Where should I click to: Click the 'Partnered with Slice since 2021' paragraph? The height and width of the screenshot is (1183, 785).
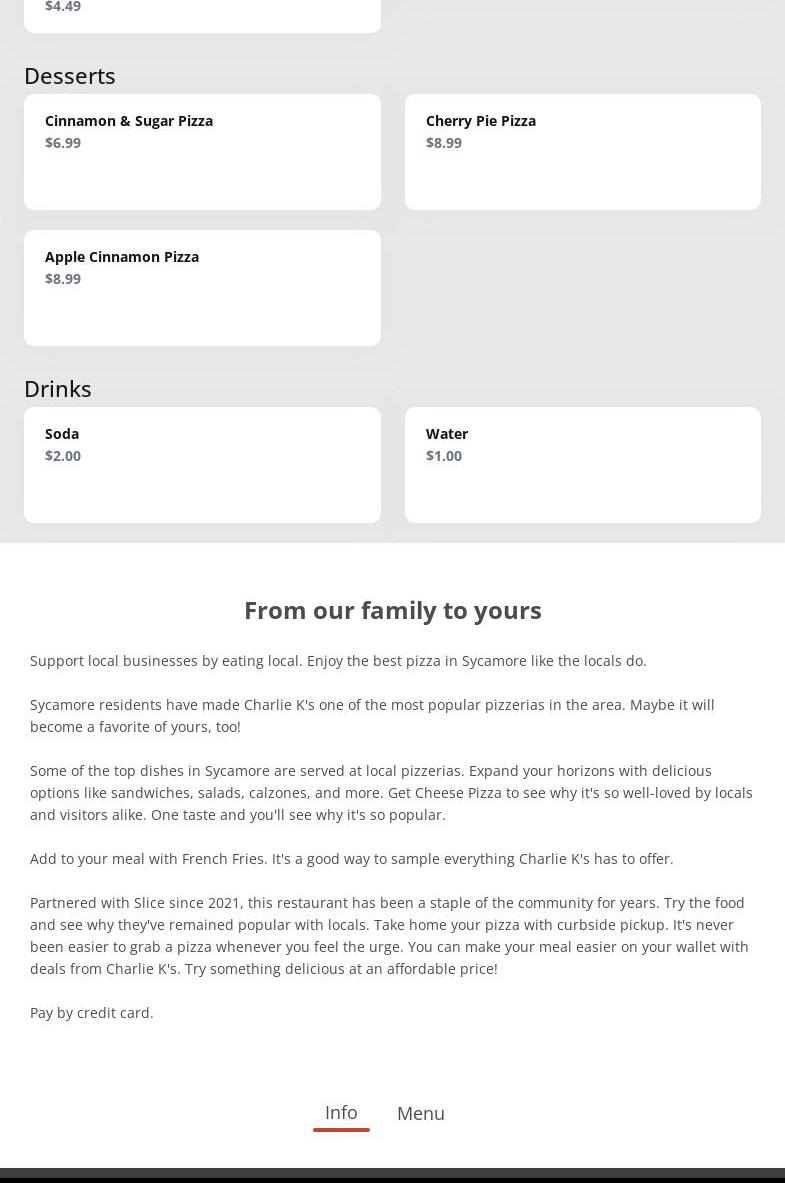(389, 935)
